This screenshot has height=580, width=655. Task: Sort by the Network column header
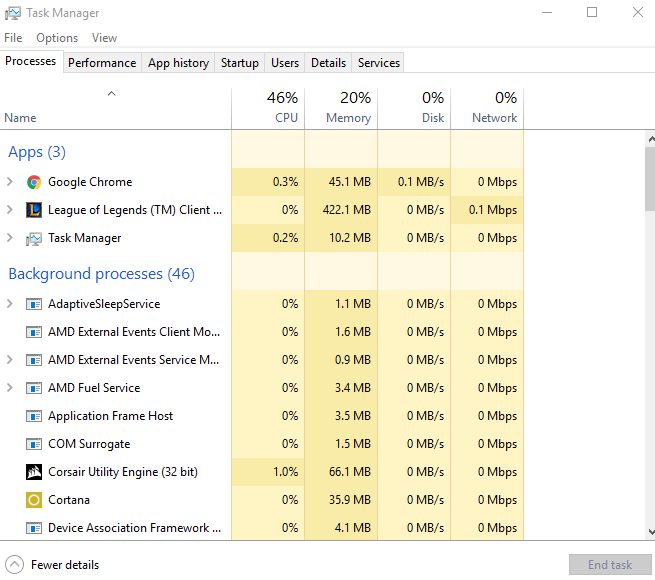[487, 108]
